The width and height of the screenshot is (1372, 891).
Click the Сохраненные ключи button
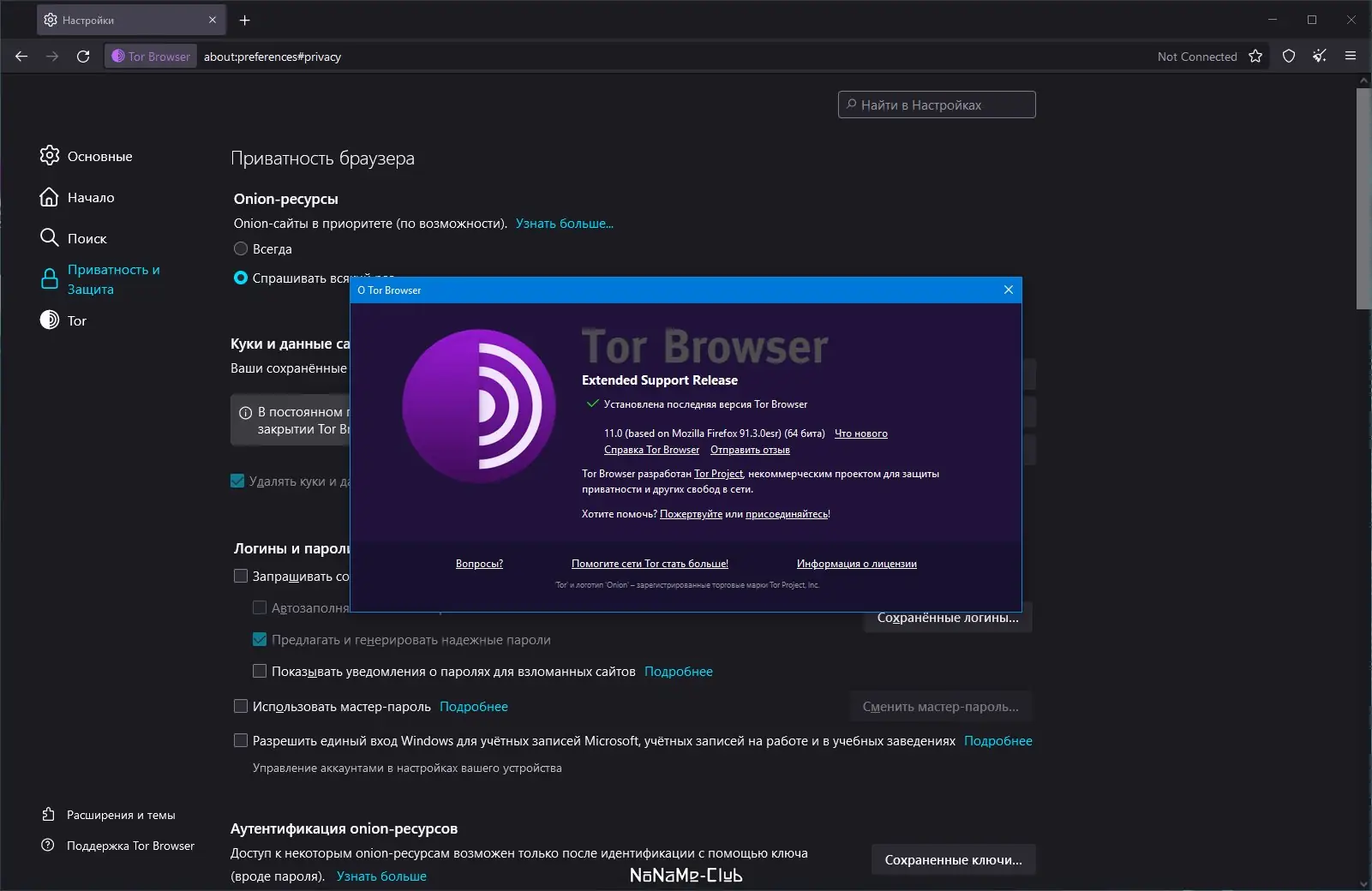coord(954,860)
